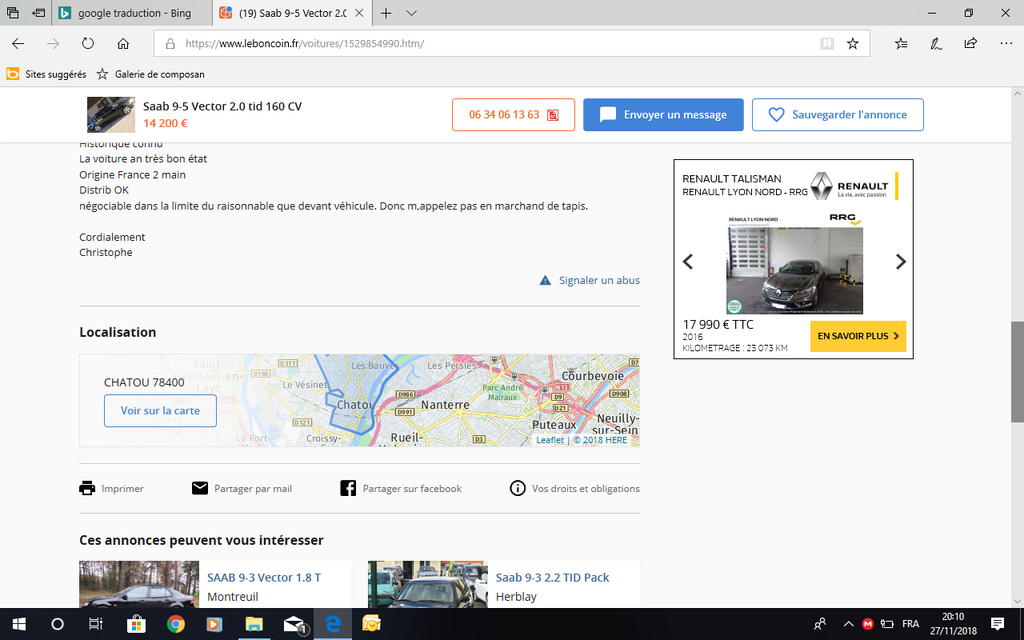Click the Herblay listing car photo
Screen dimensions: 1024x640
(x=428, y=584)
